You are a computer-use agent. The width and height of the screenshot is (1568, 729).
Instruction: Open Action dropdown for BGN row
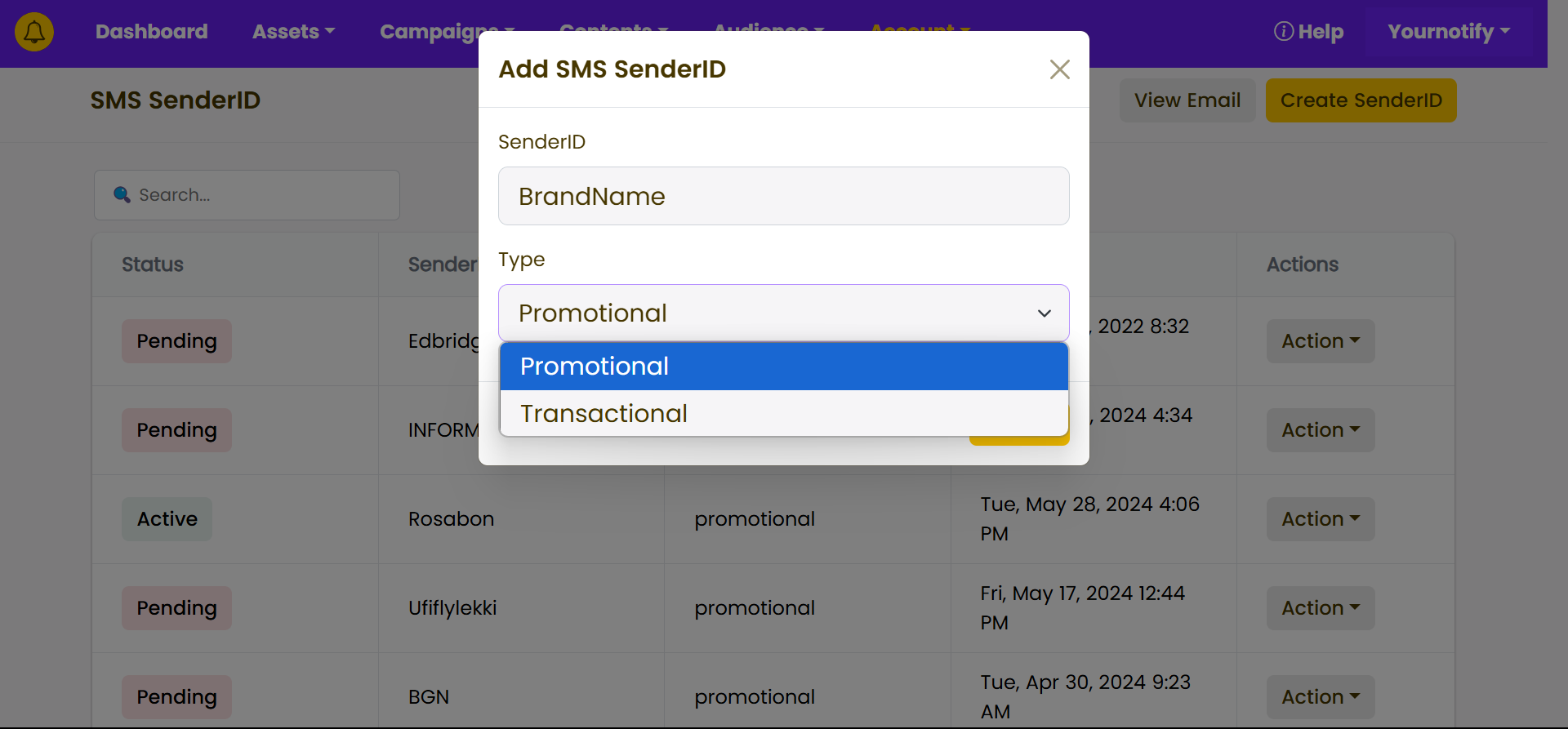(1321, 697)
